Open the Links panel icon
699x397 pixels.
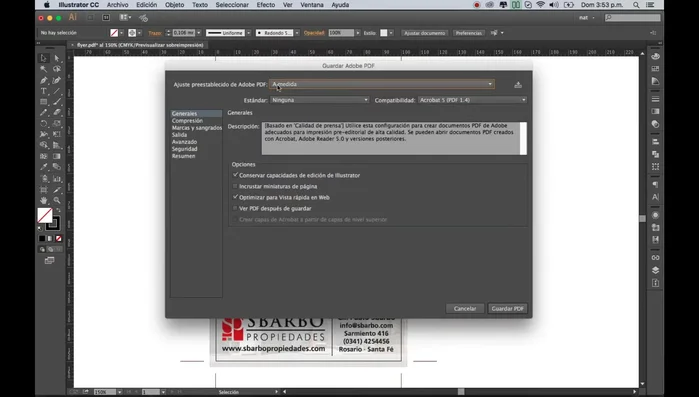tap(655, 258)
